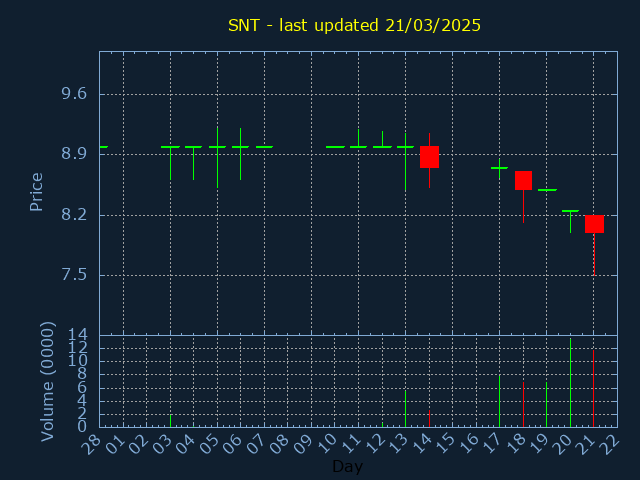Click the green volume bar on day 03
This screenshot has height=480, width=640.
coord(171,421)
